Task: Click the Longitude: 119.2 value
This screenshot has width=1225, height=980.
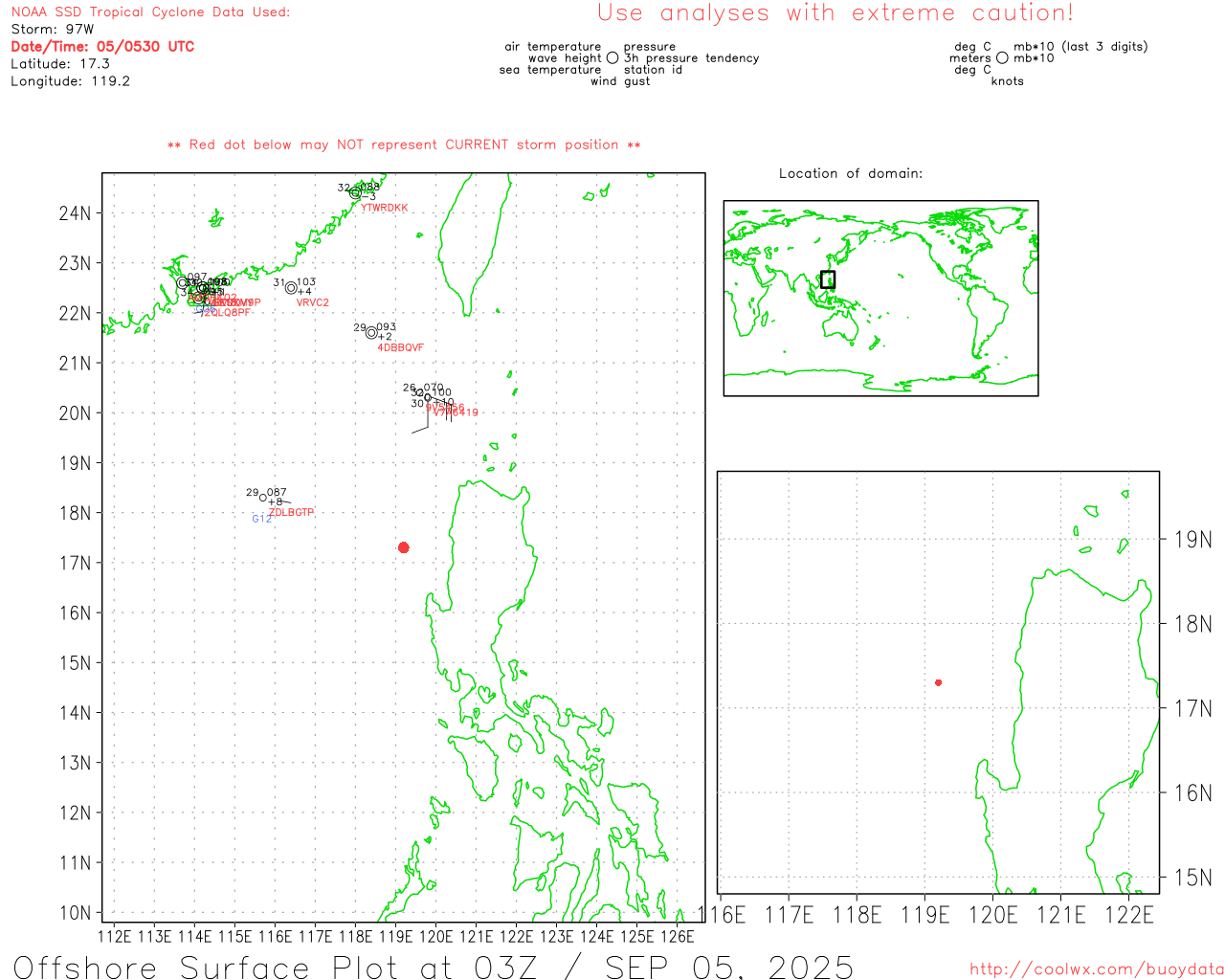Action: tap(70, 81)
